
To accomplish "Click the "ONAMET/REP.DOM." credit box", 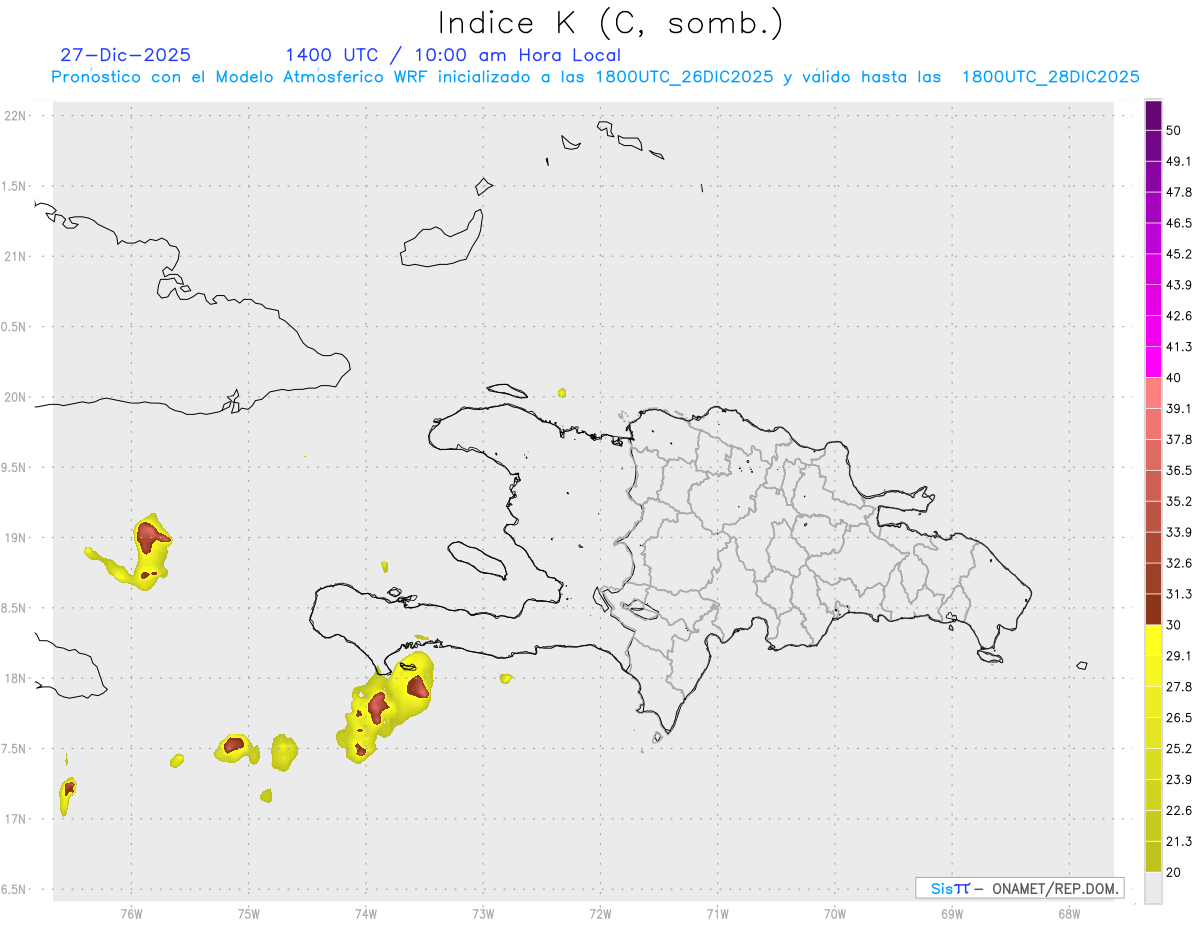I will coord(1020,888).
